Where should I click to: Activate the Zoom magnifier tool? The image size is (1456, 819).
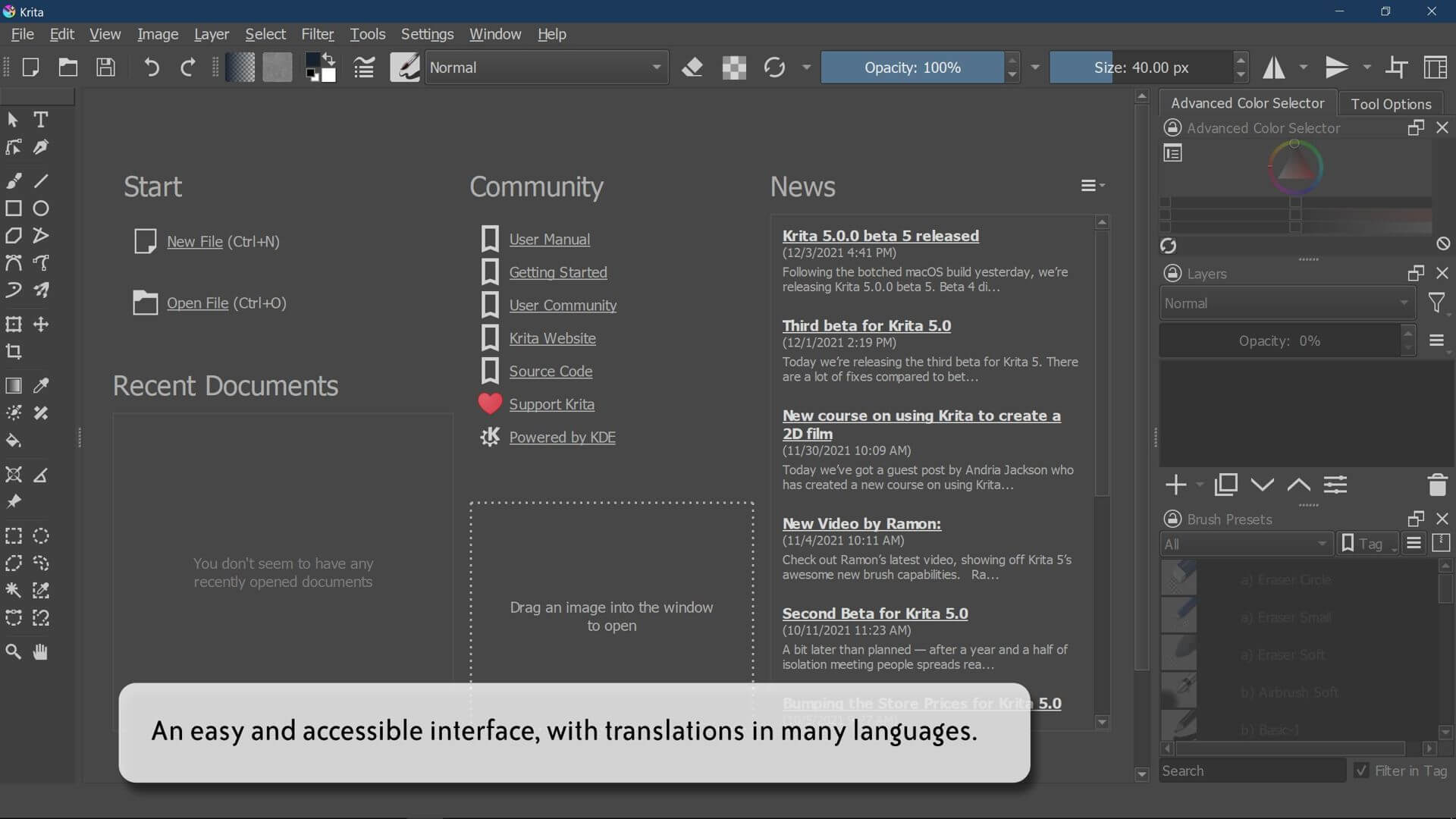[14, 652]
